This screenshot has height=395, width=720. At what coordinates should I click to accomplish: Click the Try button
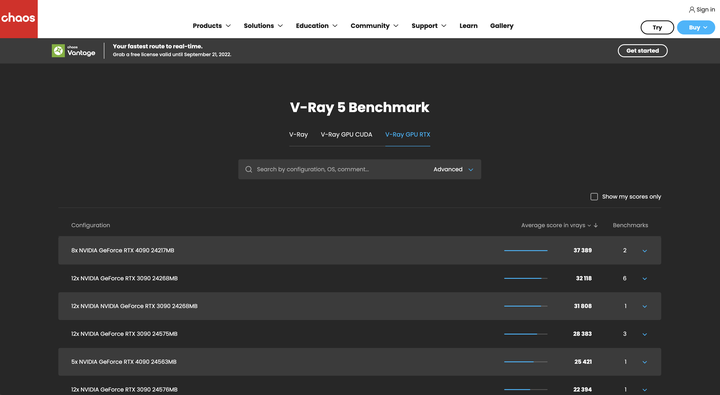pos(657,28)
